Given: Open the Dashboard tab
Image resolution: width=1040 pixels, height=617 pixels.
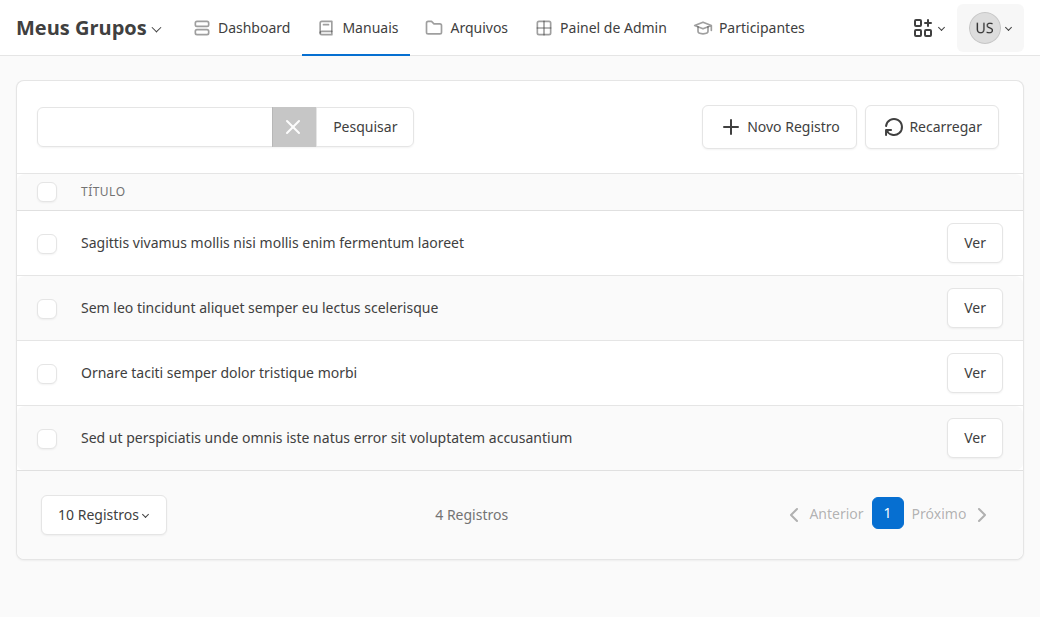Looking at the screenshot, I should (x=242, y=28).
